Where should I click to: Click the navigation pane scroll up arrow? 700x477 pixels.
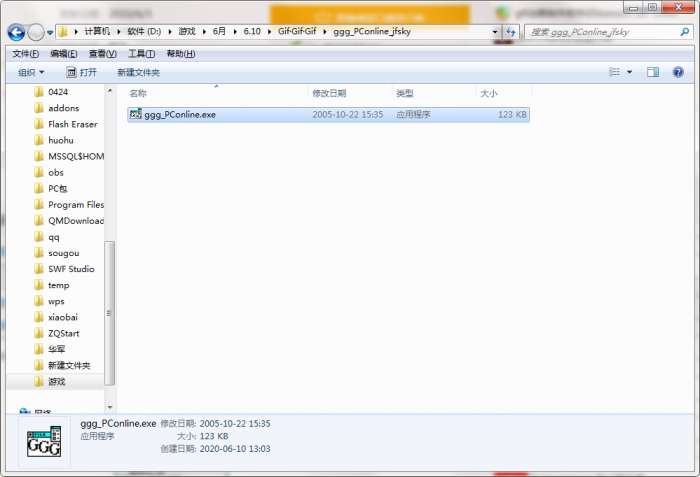click(109, 91)
